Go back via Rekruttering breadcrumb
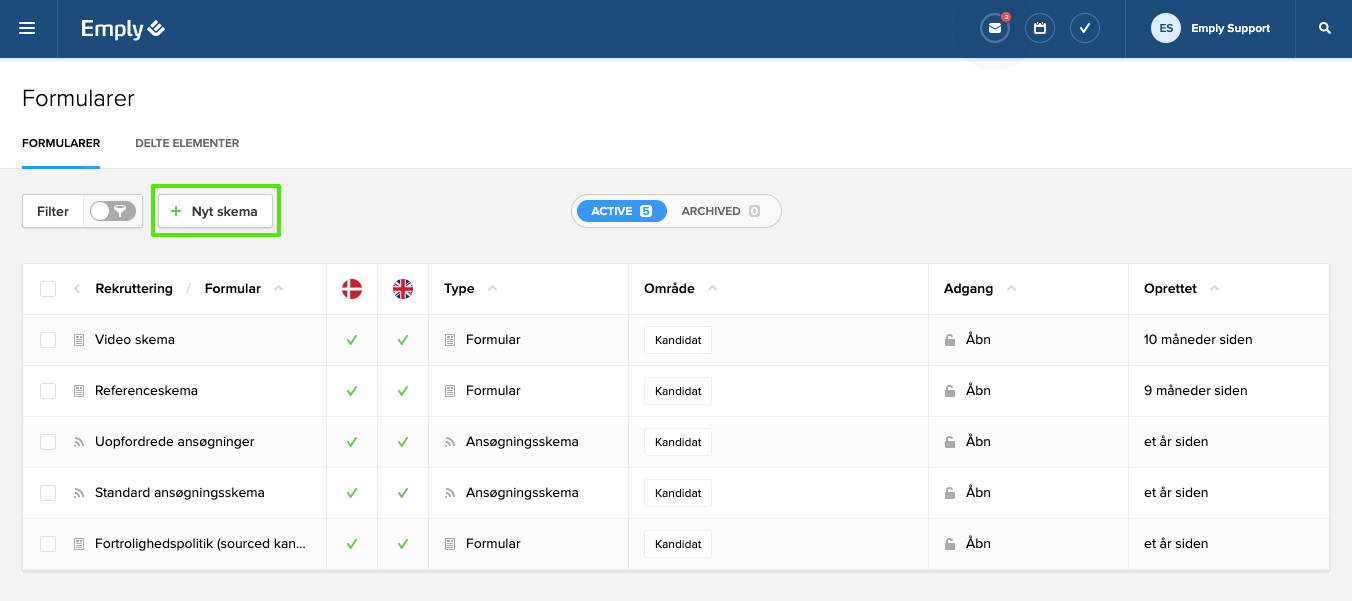The height and width of the screenshot is (601, 1352). pos(133,289)
